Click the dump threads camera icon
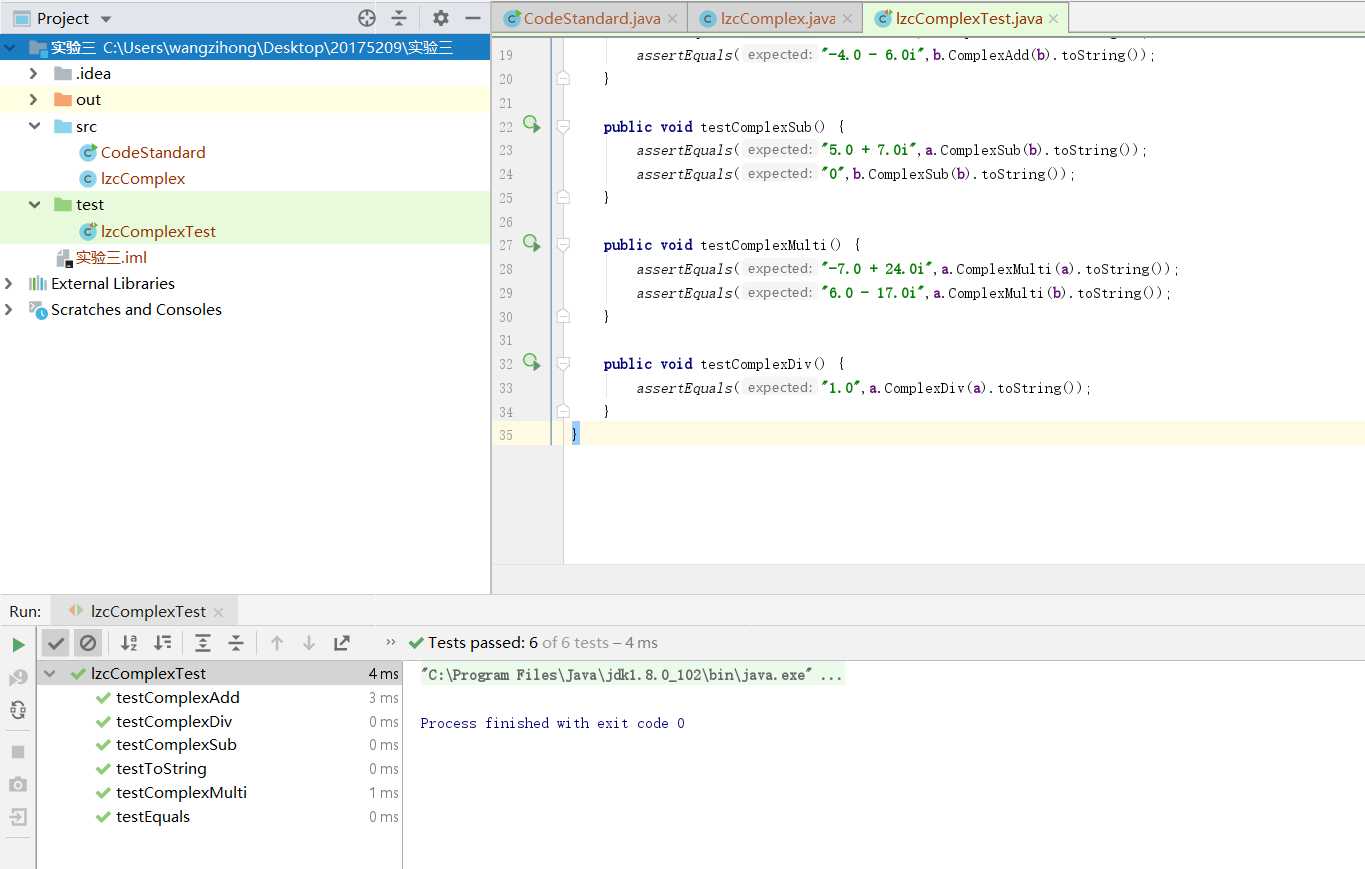Screen dimensions: 1365x869 (x=18, y=784)
